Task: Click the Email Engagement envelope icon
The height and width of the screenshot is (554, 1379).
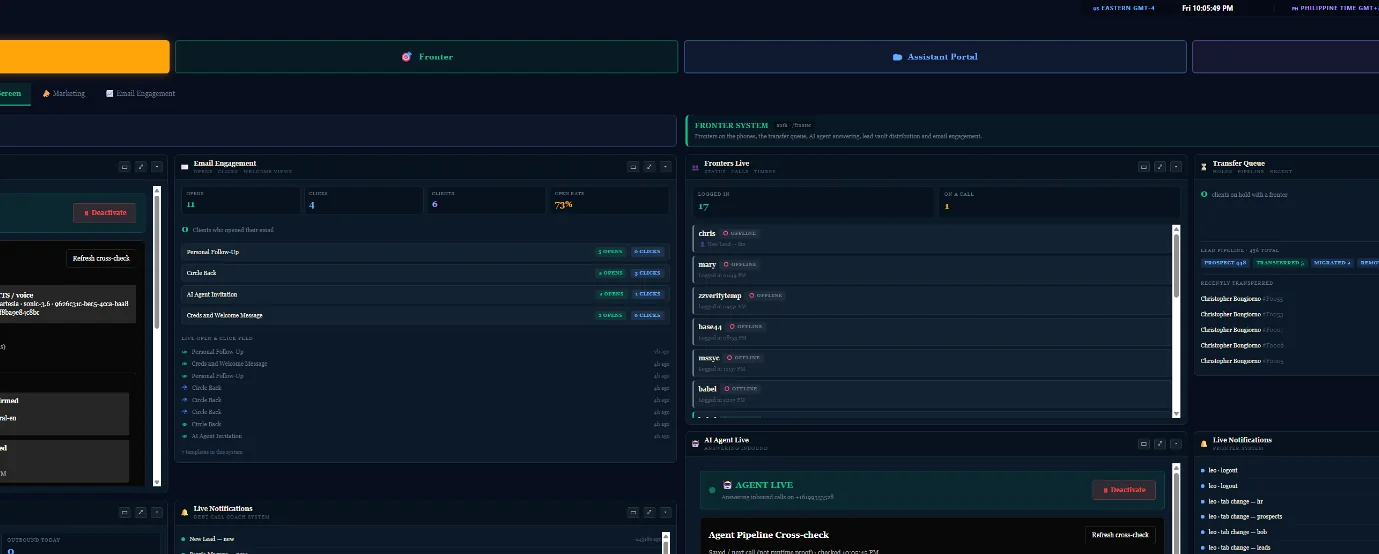Action: [184, 167]
